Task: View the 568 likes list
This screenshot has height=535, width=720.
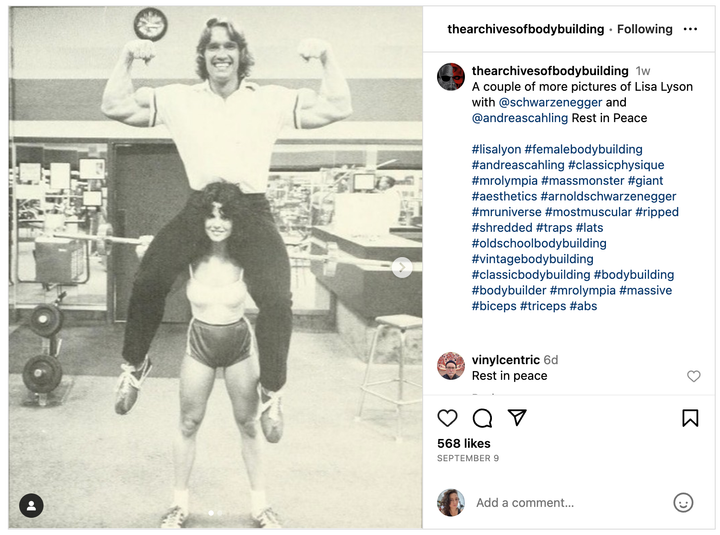Action: 464,443
